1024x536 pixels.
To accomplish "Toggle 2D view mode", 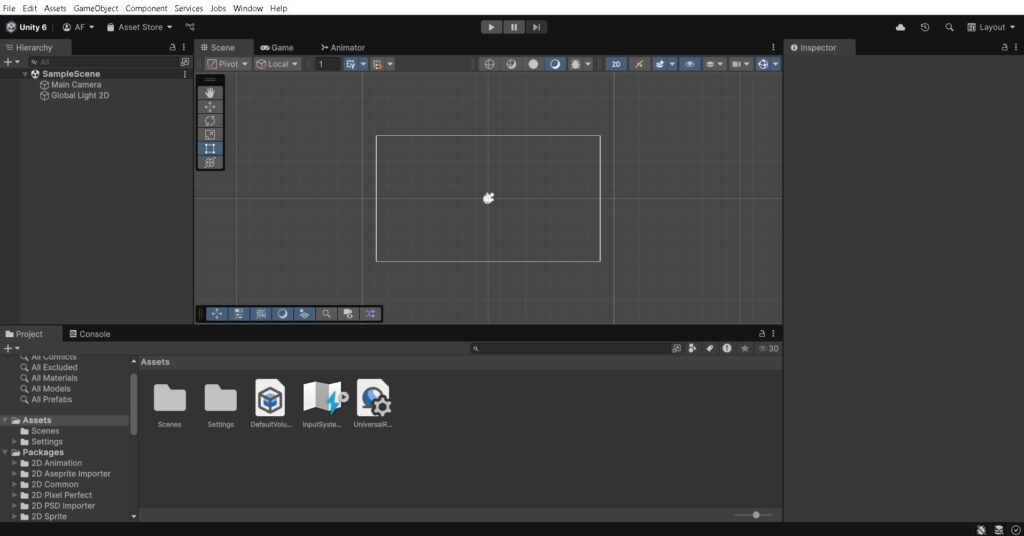I will [616, 64].
